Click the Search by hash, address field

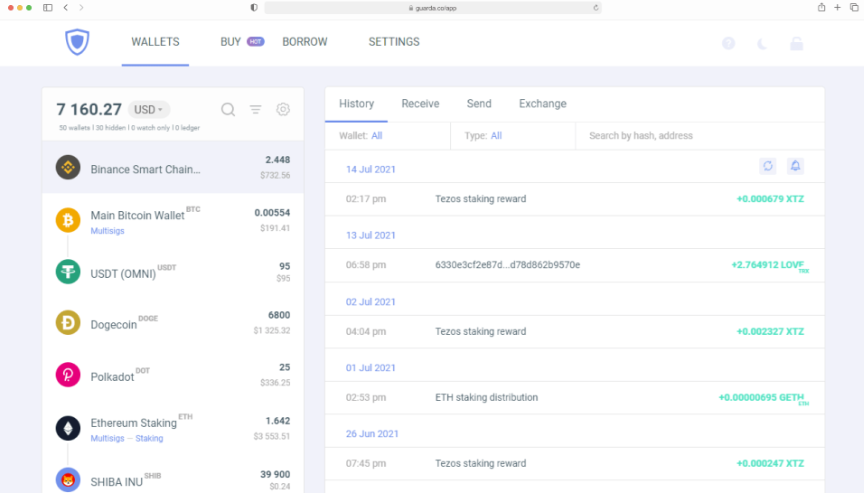point(700,136)
